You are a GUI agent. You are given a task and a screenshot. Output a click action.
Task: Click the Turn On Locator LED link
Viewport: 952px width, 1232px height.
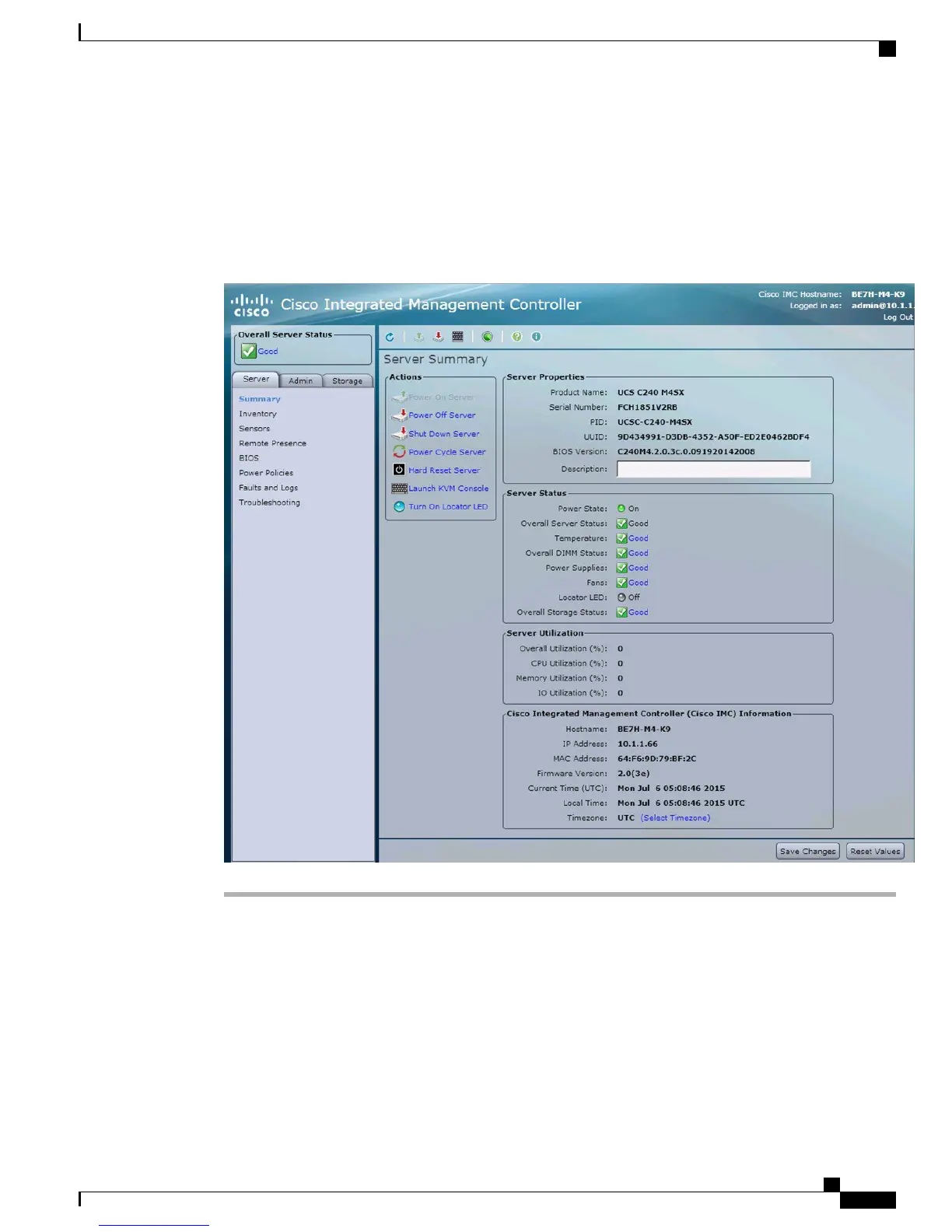(x=448, y=506)
